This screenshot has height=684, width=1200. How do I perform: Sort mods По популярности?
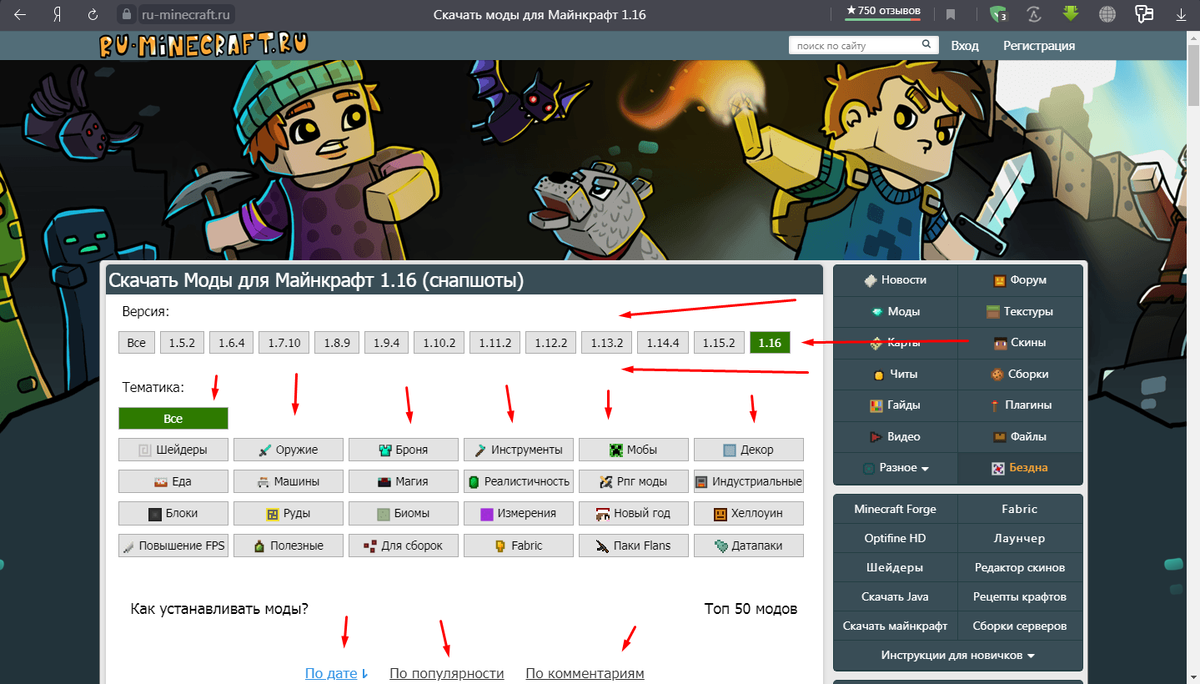447,673
